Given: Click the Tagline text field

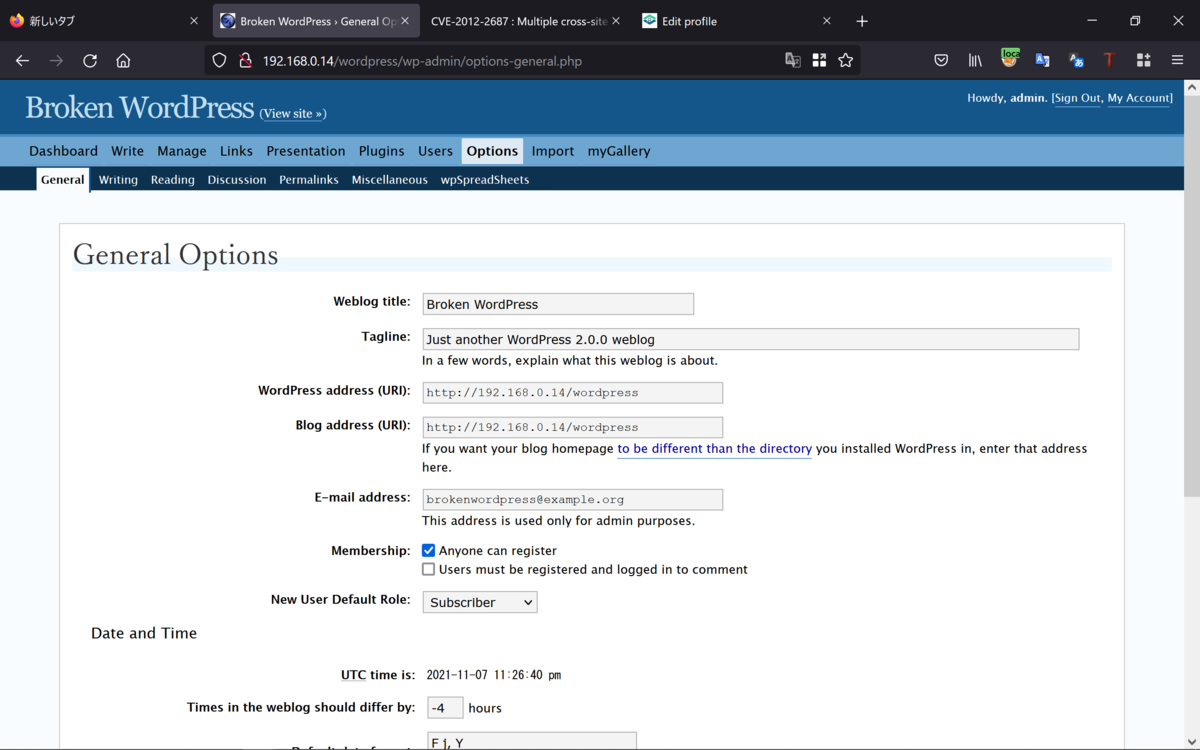Looking at the screenshot, I should [750, 339].
